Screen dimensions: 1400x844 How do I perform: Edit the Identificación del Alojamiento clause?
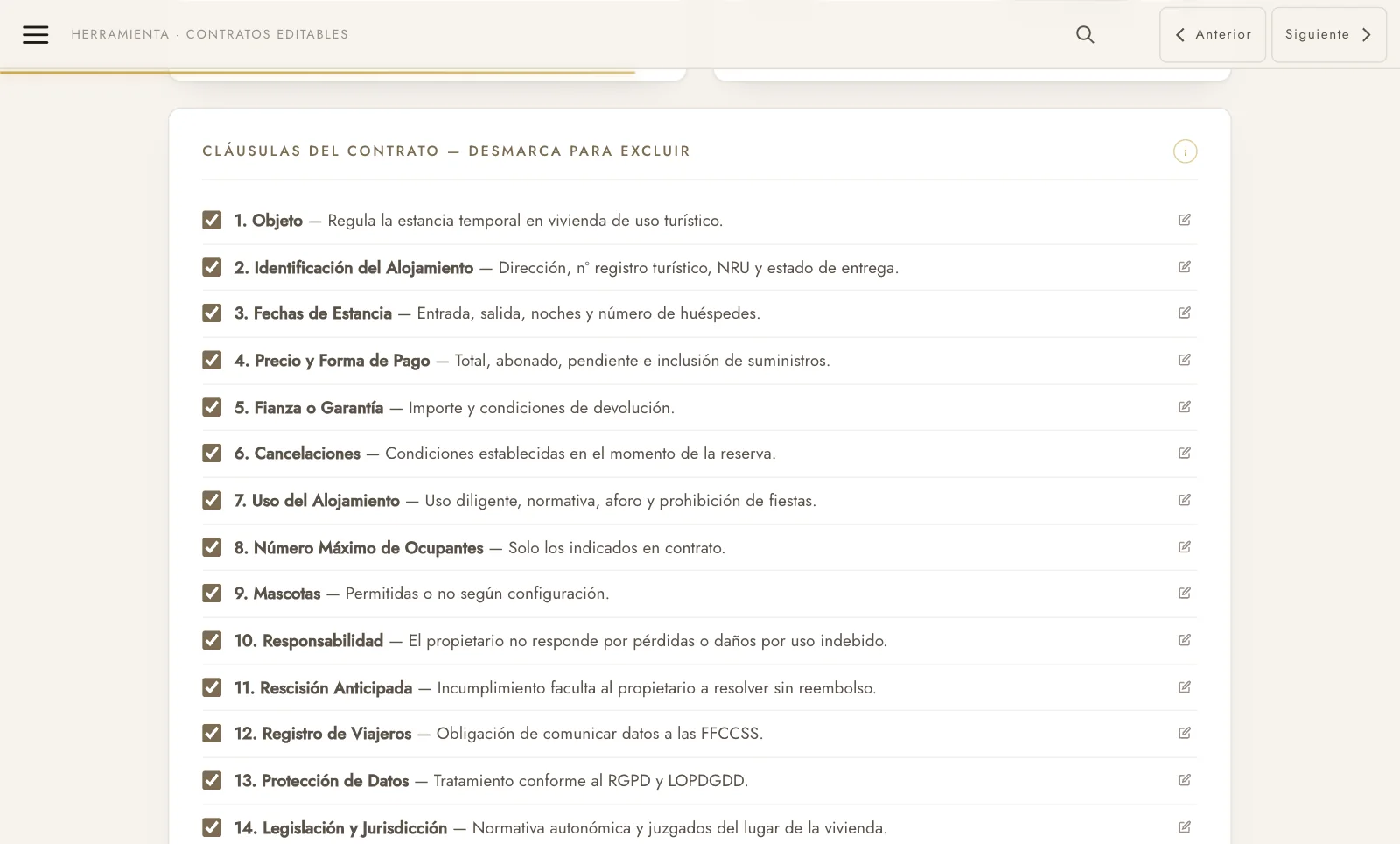click(1185, 267)
